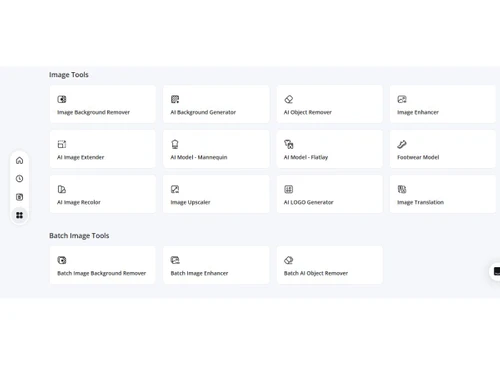Image resolution: width=500 pixels, height=375 pixels.
Task: Open the AI Image Recolor label
Action: pyautogui.click(x=79, y=202)
